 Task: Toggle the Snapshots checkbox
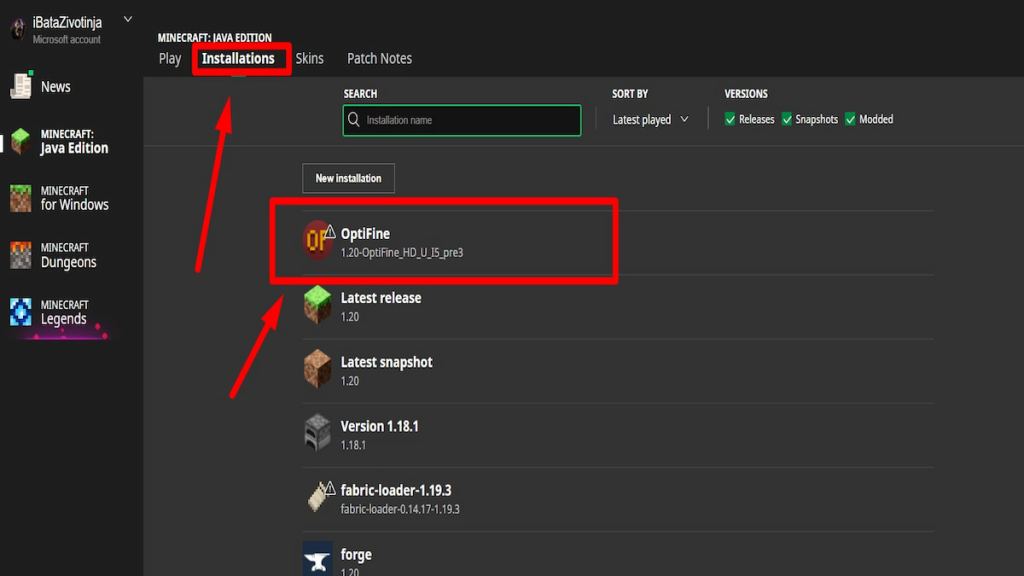point(787,119)
